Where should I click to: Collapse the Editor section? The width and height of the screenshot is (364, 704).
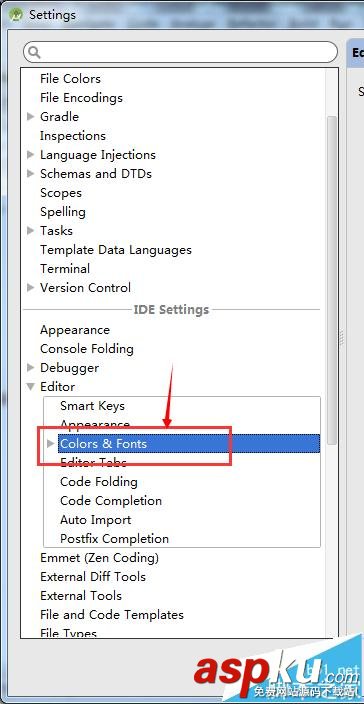[31, 387]
